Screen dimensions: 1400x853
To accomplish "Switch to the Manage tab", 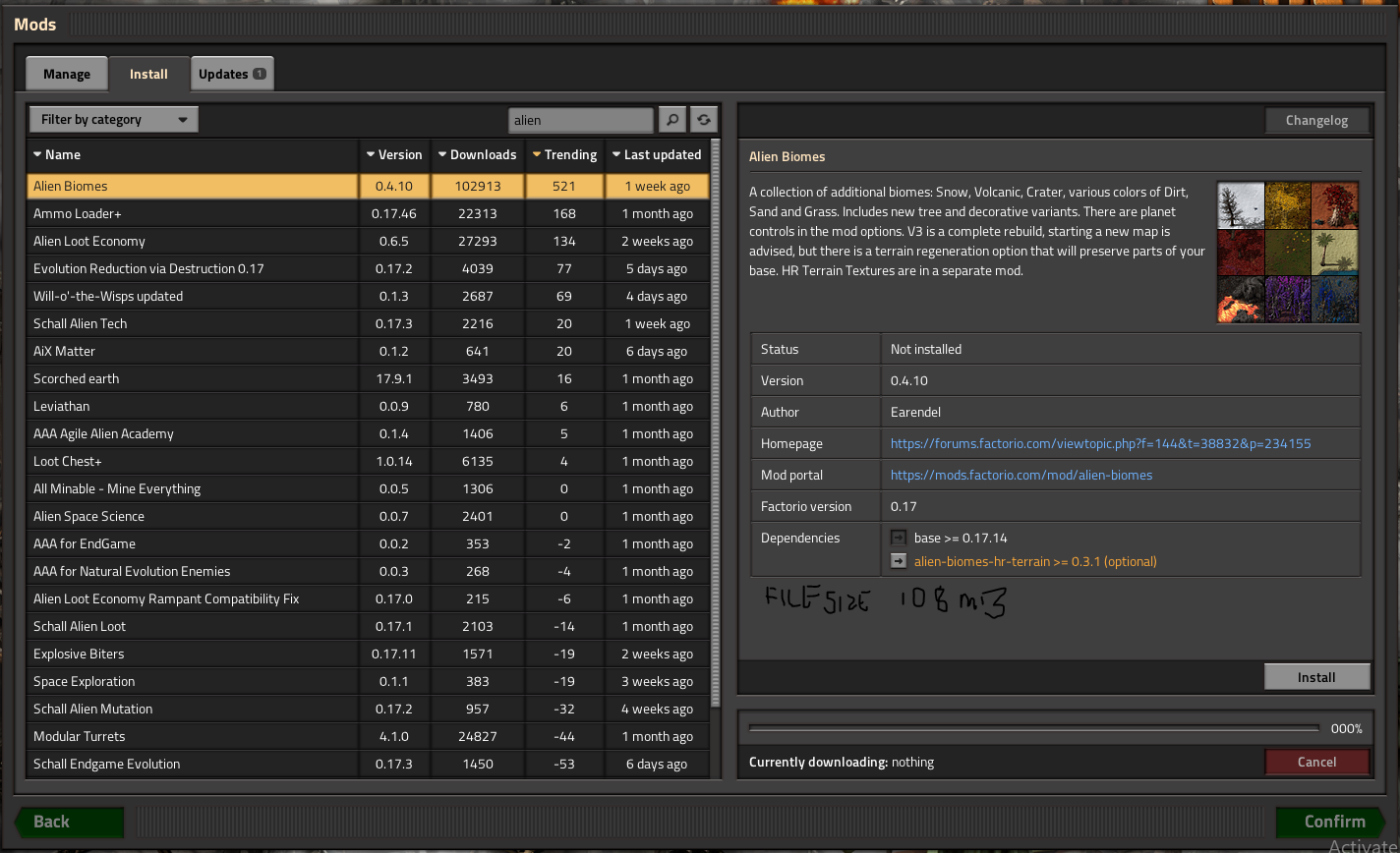I will pyautogui.click(x=67, y=74).
